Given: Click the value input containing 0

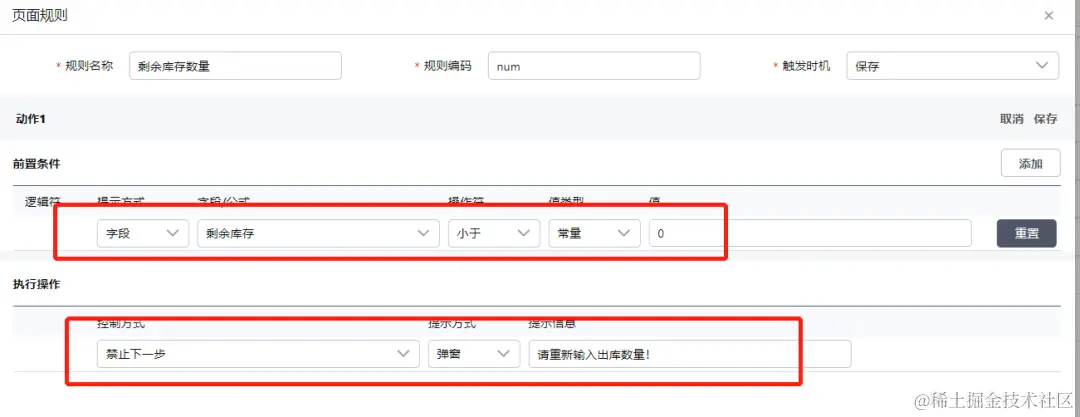Looking at the screenshot, I should (810, 234).
